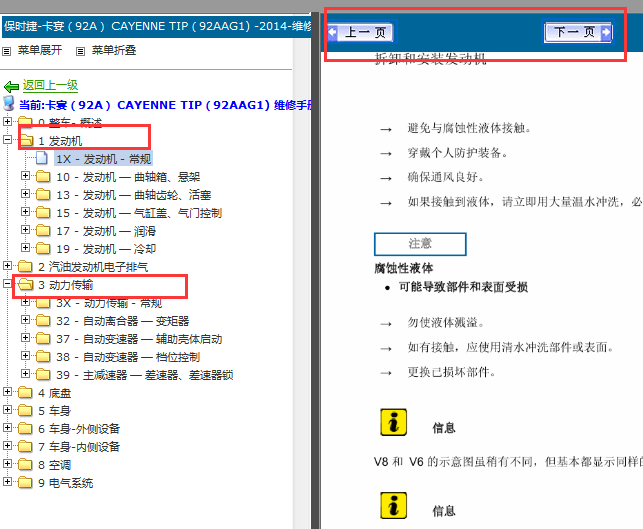643x529 pixels.
Task: Select tree item 4 底盘
Action: (x=55, y=393)
